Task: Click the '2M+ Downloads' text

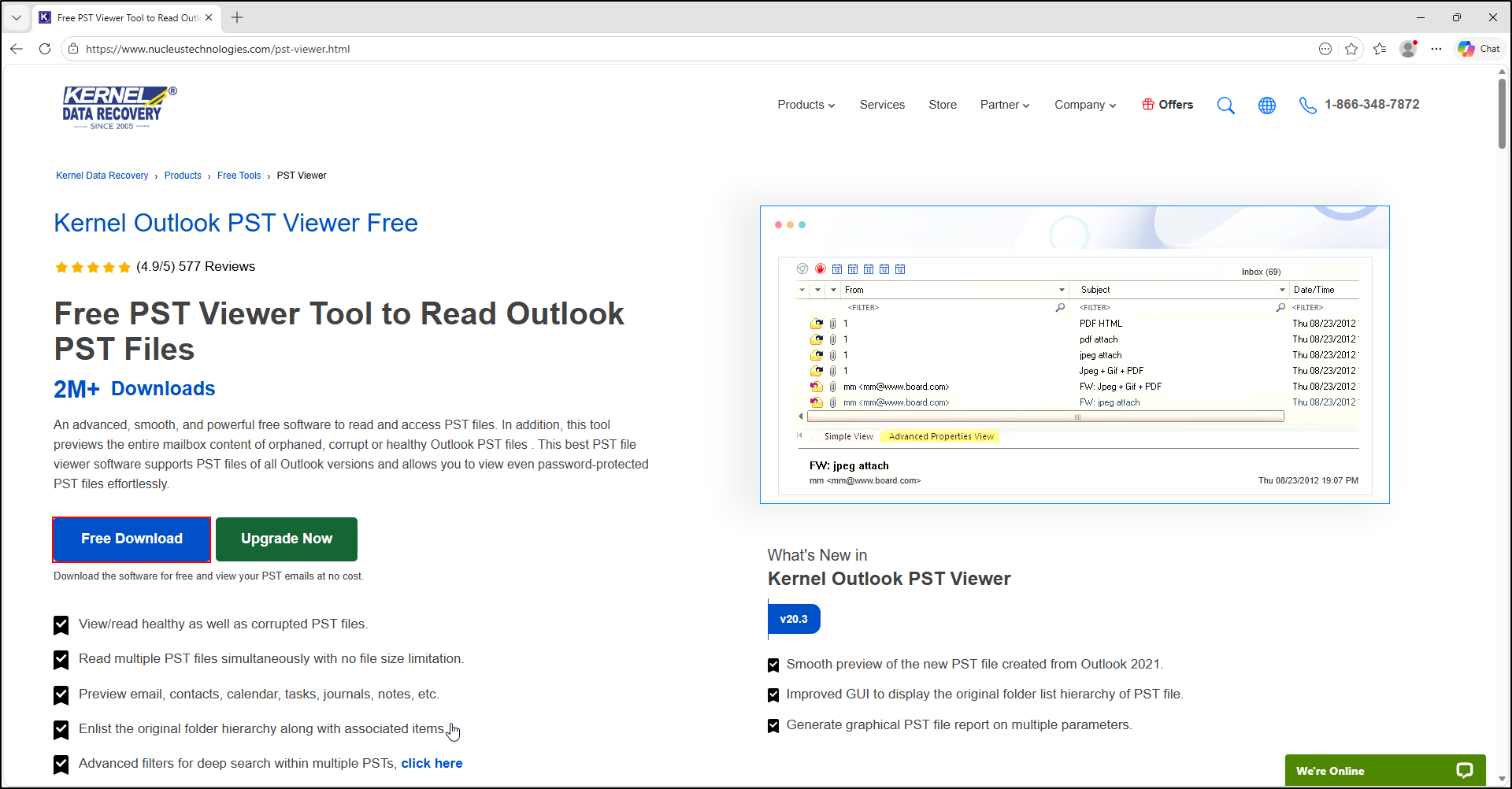Action: pos(134,389)
